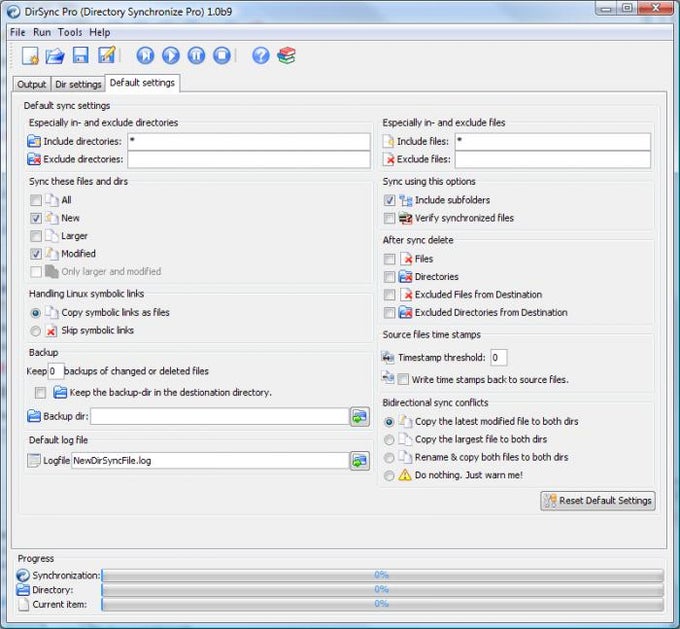Click the Include files page icon

point(389,141)
